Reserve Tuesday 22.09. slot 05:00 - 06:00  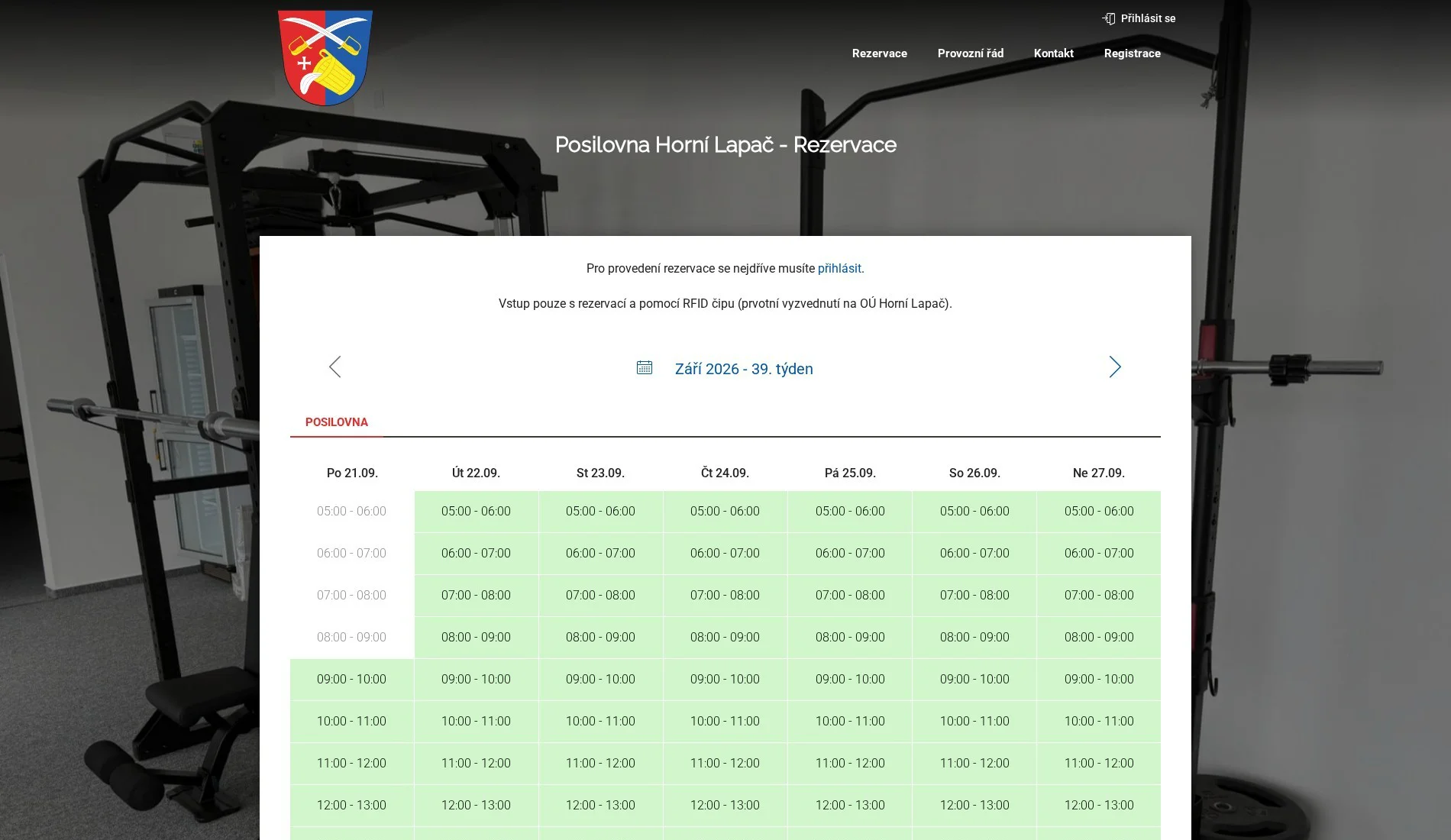(x=477, y=512)
